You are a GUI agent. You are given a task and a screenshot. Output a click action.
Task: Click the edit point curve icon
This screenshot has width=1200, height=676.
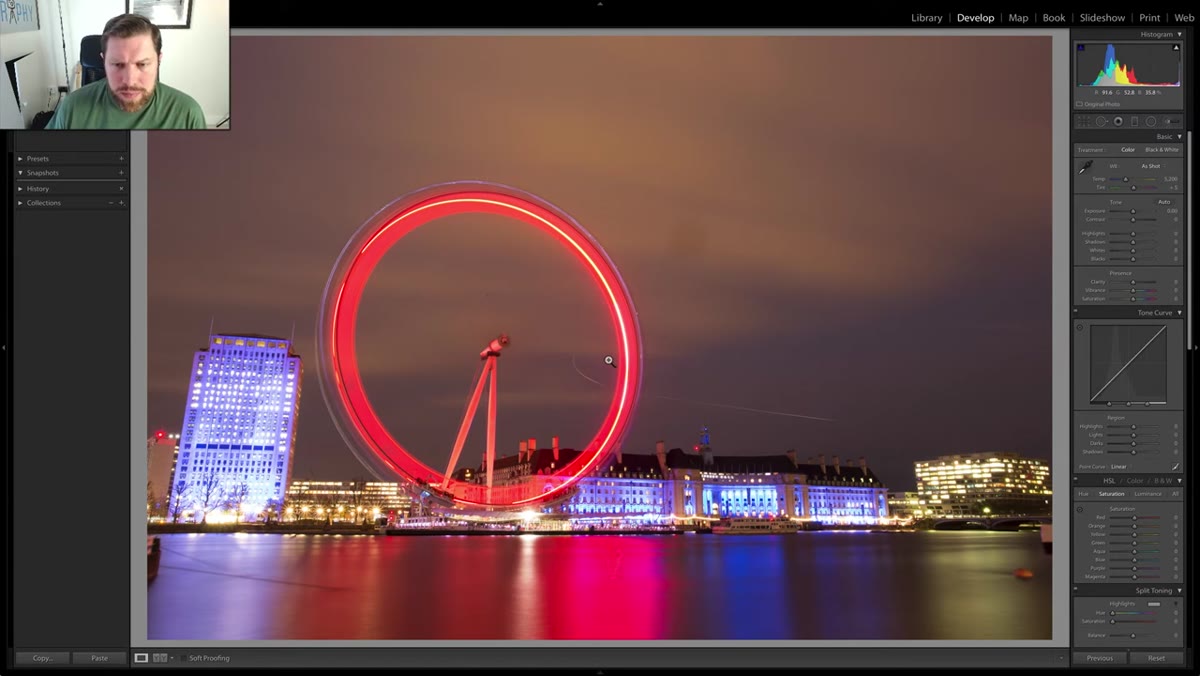click(1176, 466)
